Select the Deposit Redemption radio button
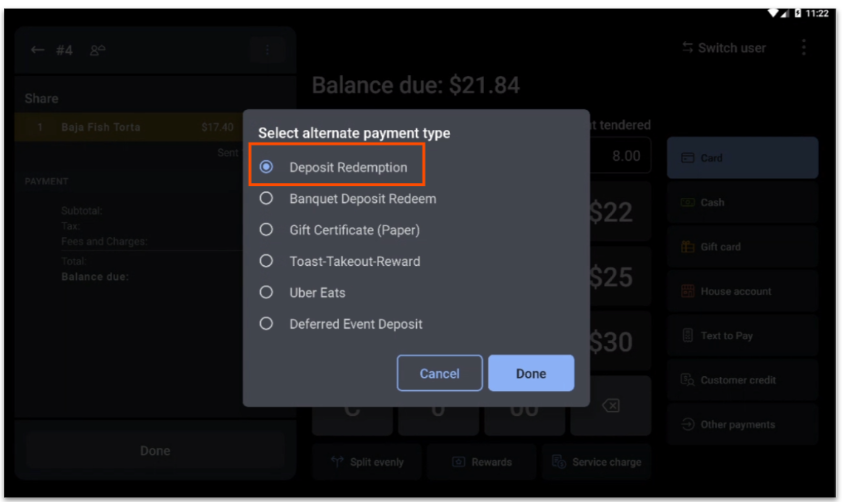 (266, 167)
